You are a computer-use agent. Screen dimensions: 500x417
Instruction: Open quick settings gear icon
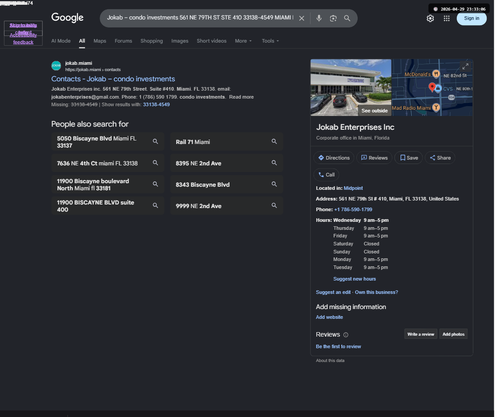point(430,18)
